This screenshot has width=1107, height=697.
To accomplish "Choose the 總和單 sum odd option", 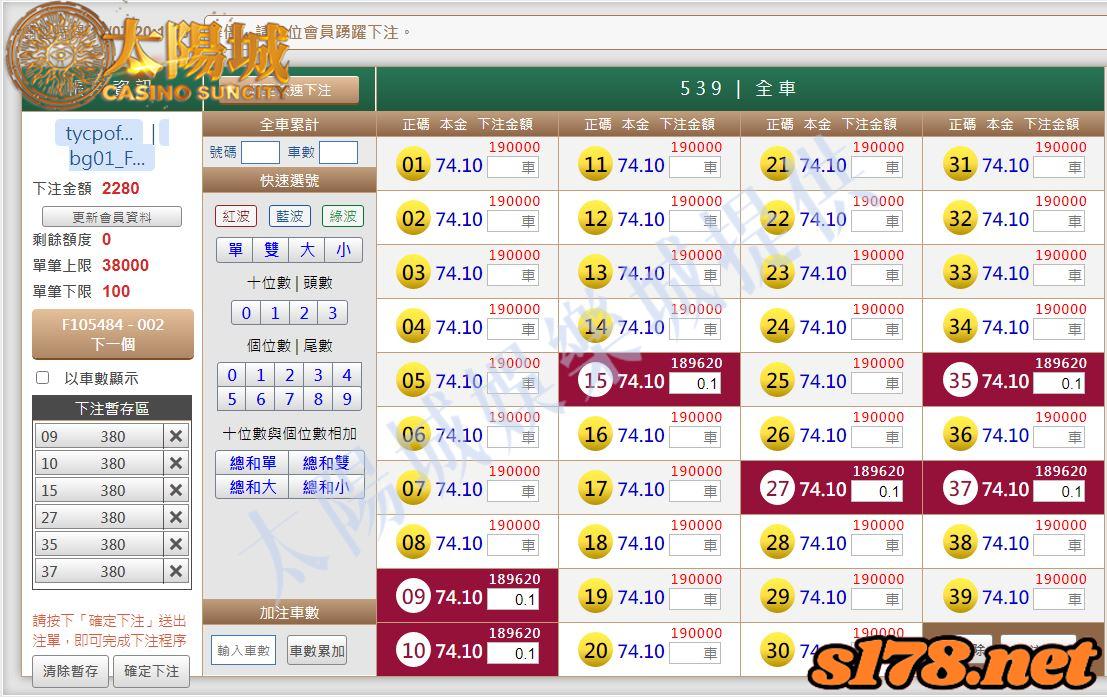I will pos(252,463).
